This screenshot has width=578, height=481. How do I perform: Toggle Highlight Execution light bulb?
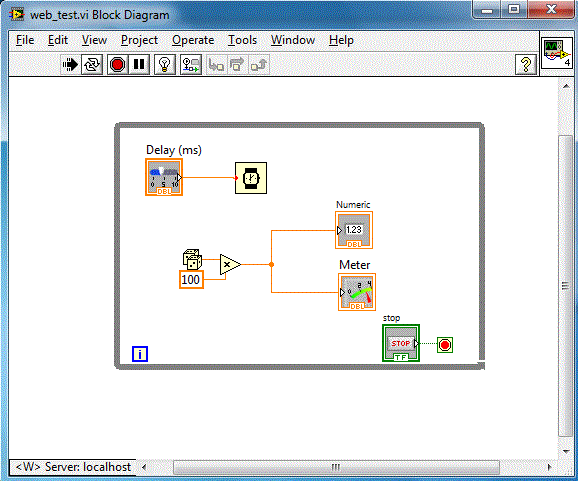(164, 65)
